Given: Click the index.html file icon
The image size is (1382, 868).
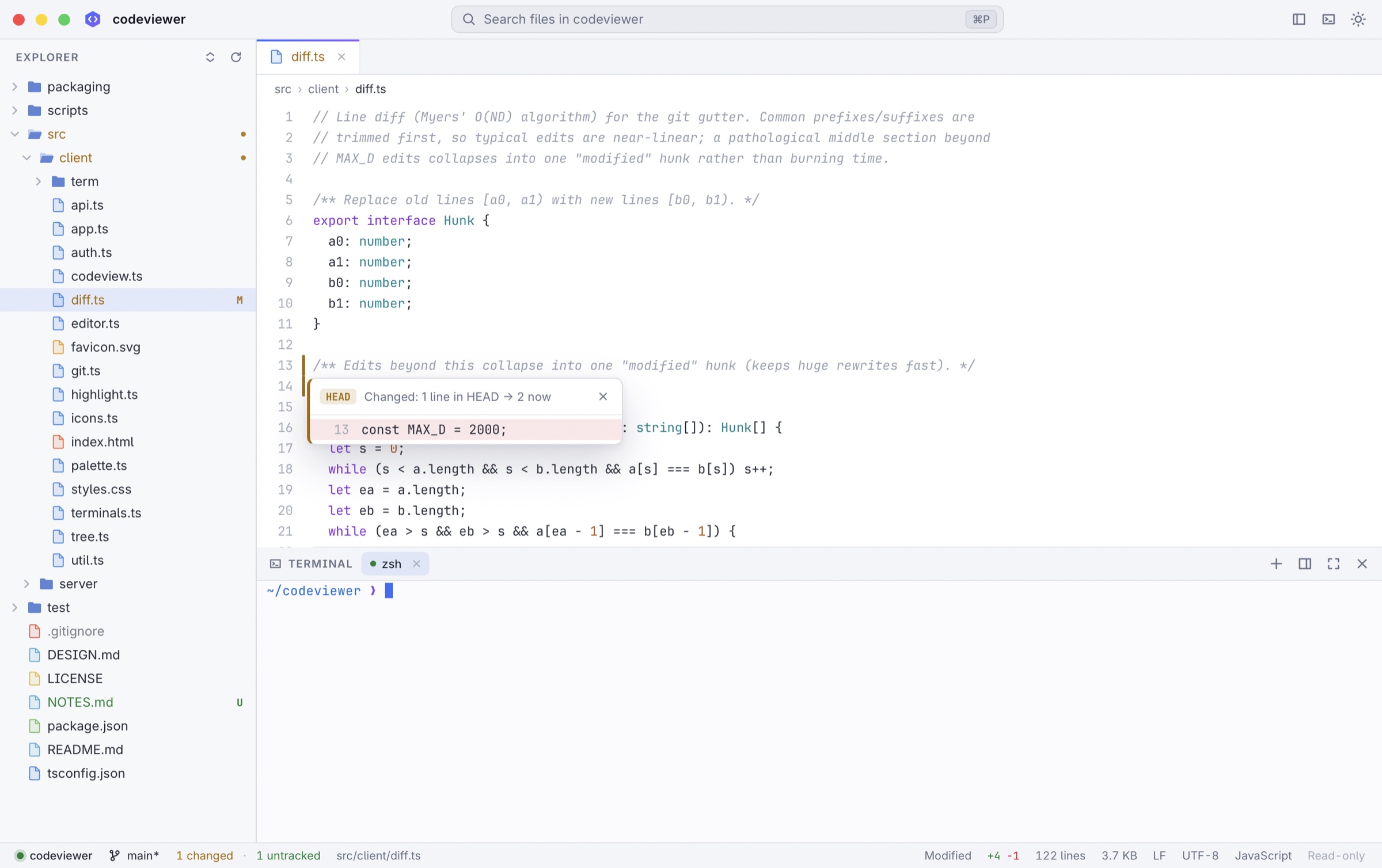Looking at the screenshot, I should (58, 441).
